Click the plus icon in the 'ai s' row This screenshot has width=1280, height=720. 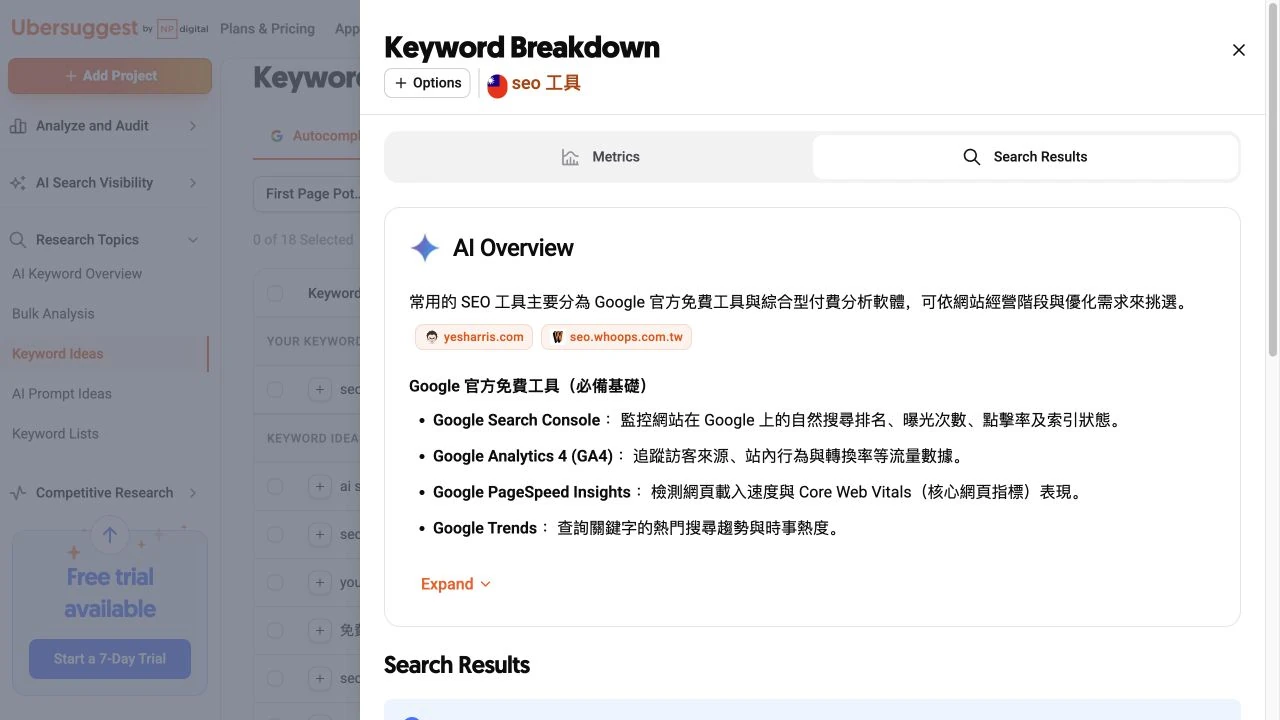pos(319,486)
